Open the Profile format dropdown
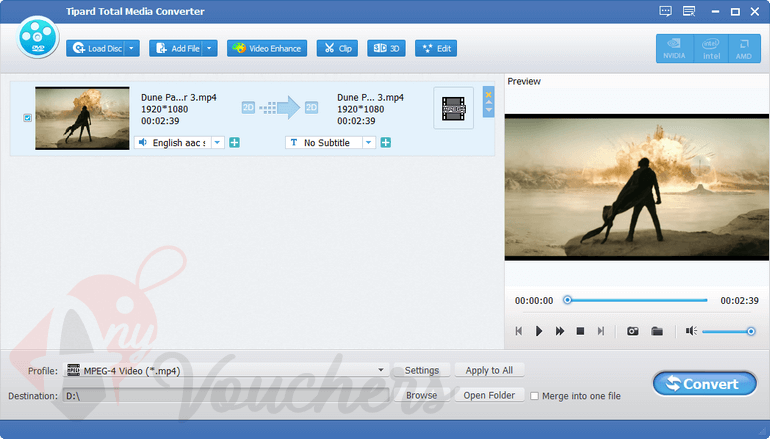The image size is (770, 439). (380, 370)
